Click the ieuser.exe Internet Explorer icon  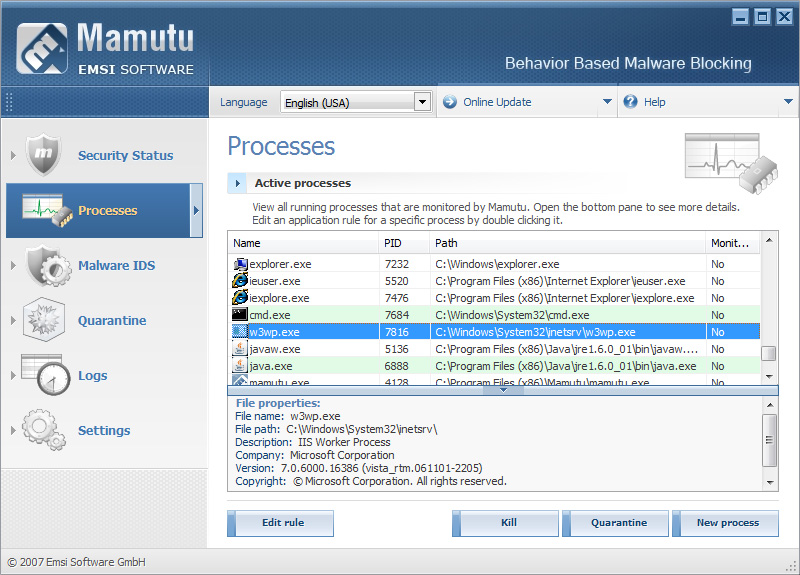click(240, 281)
